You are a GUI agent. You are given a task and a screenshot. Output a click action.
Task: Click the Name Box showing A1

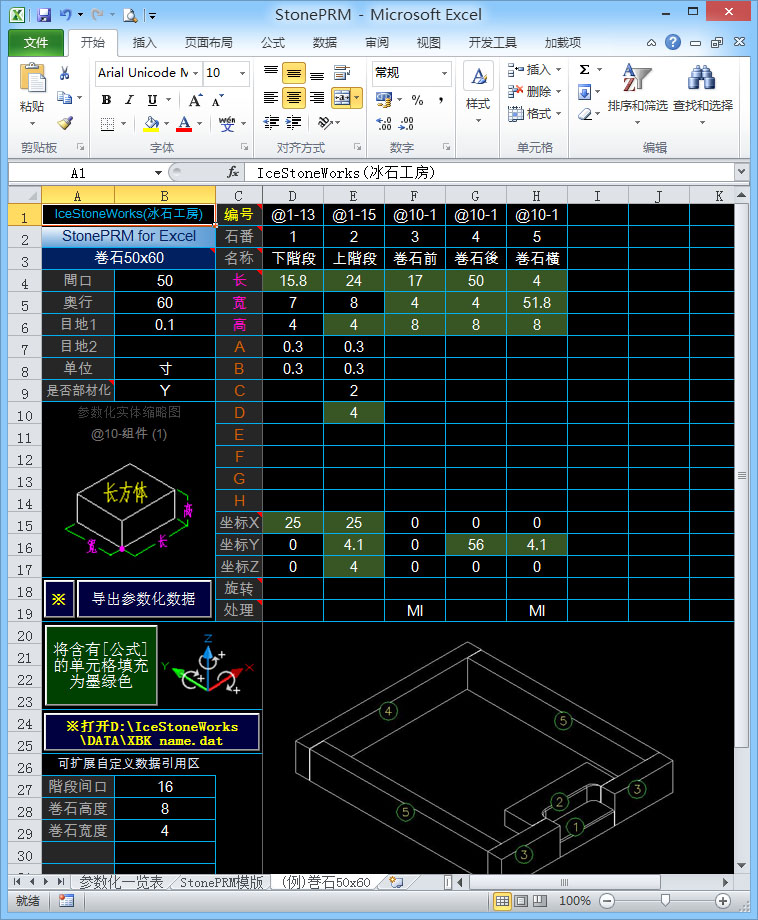[79, 173]
